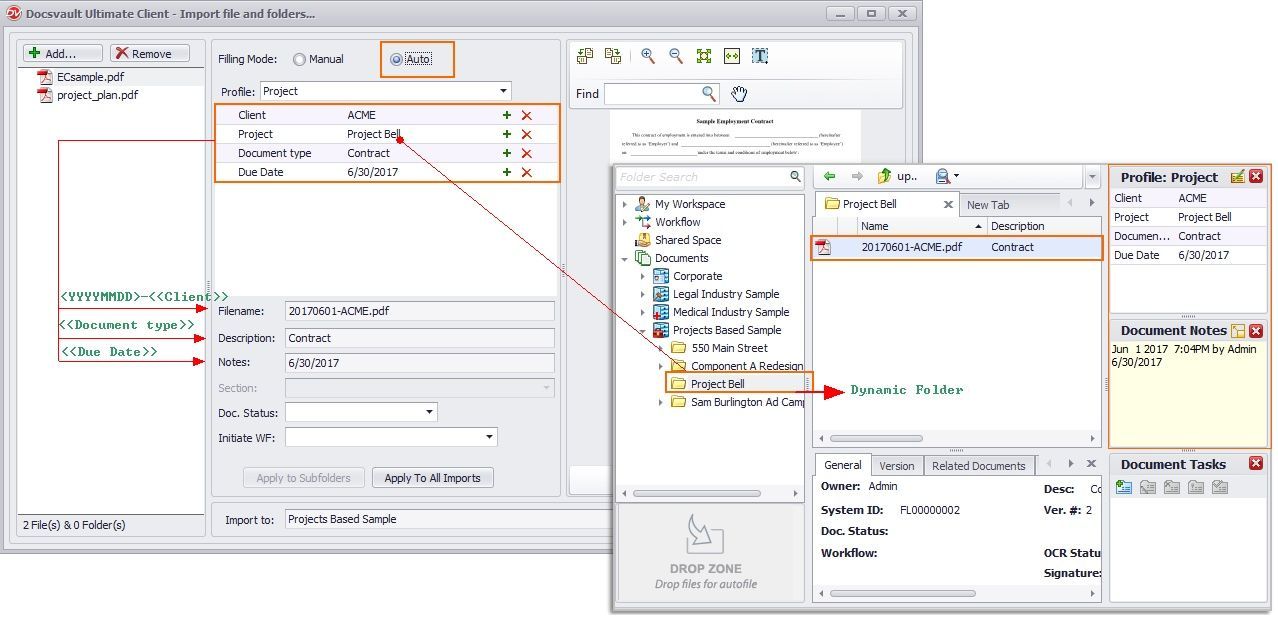Open the Related Documents tab
Viewport: 1278px width, 617px height.
tap(978, 466)
